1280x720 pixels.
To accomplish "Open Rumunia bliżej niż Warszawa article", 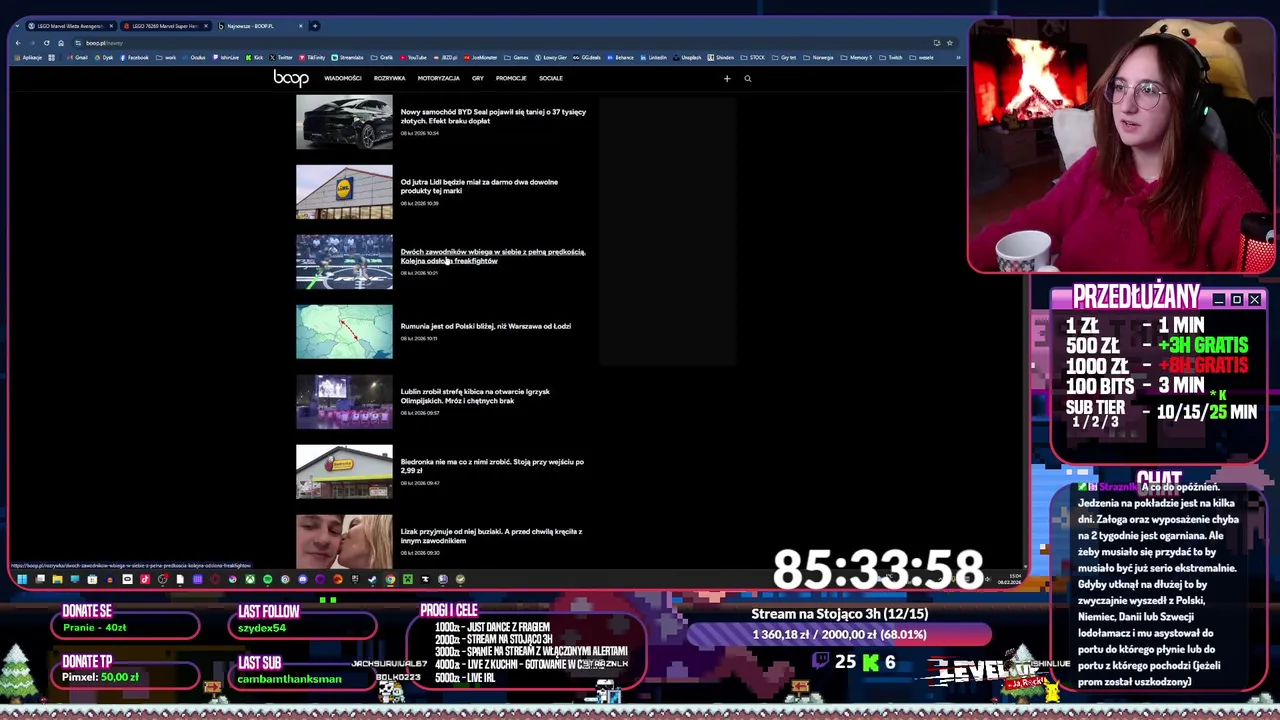I will coord(486,326).
